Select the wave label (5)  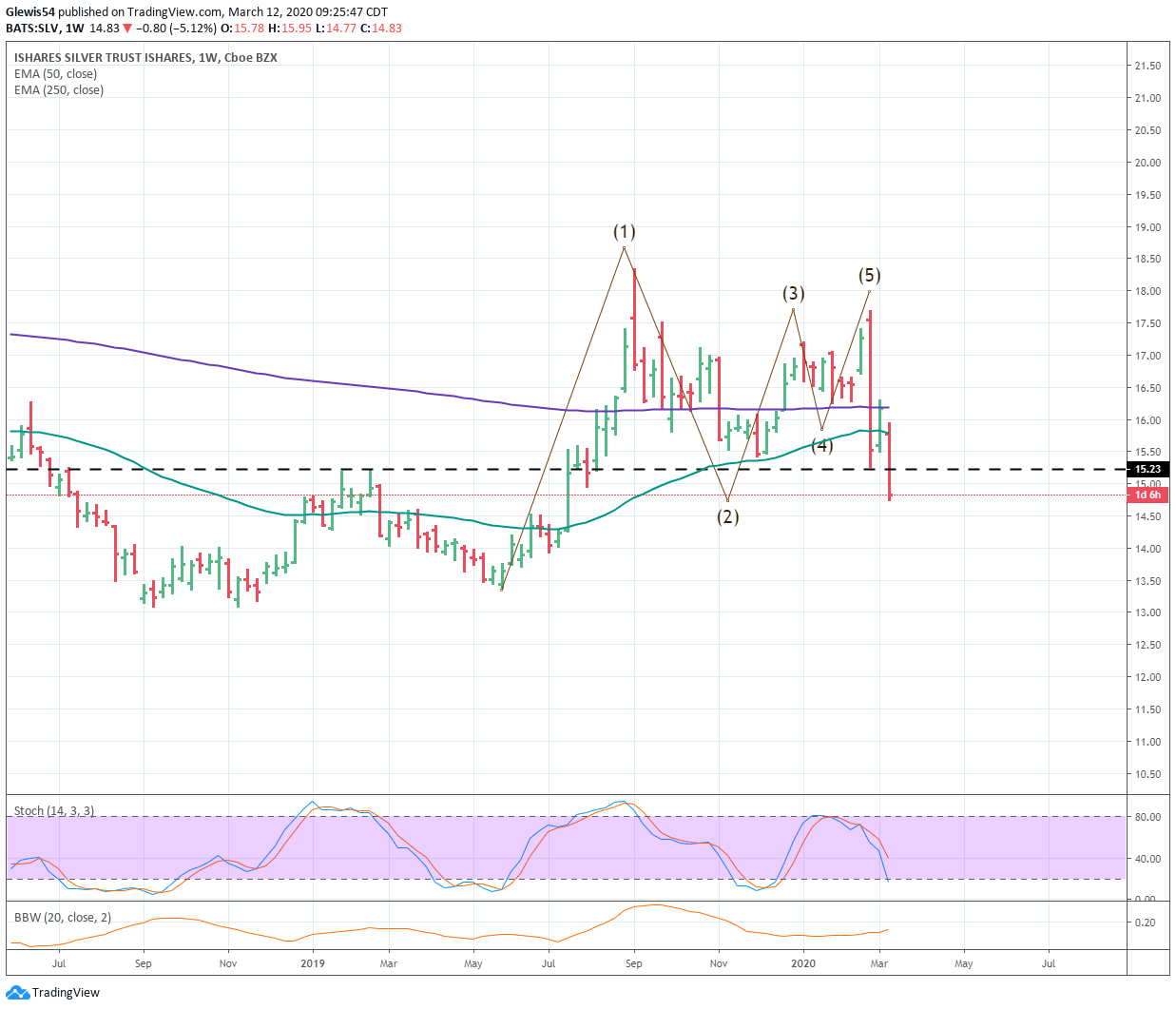pos(869,276)
